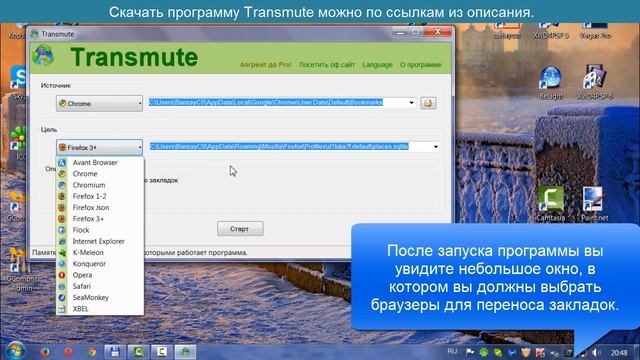Close the Transmute window
The width and height of the screenshot is (640, 360).
pyautogui.click(x=438, y=32)
